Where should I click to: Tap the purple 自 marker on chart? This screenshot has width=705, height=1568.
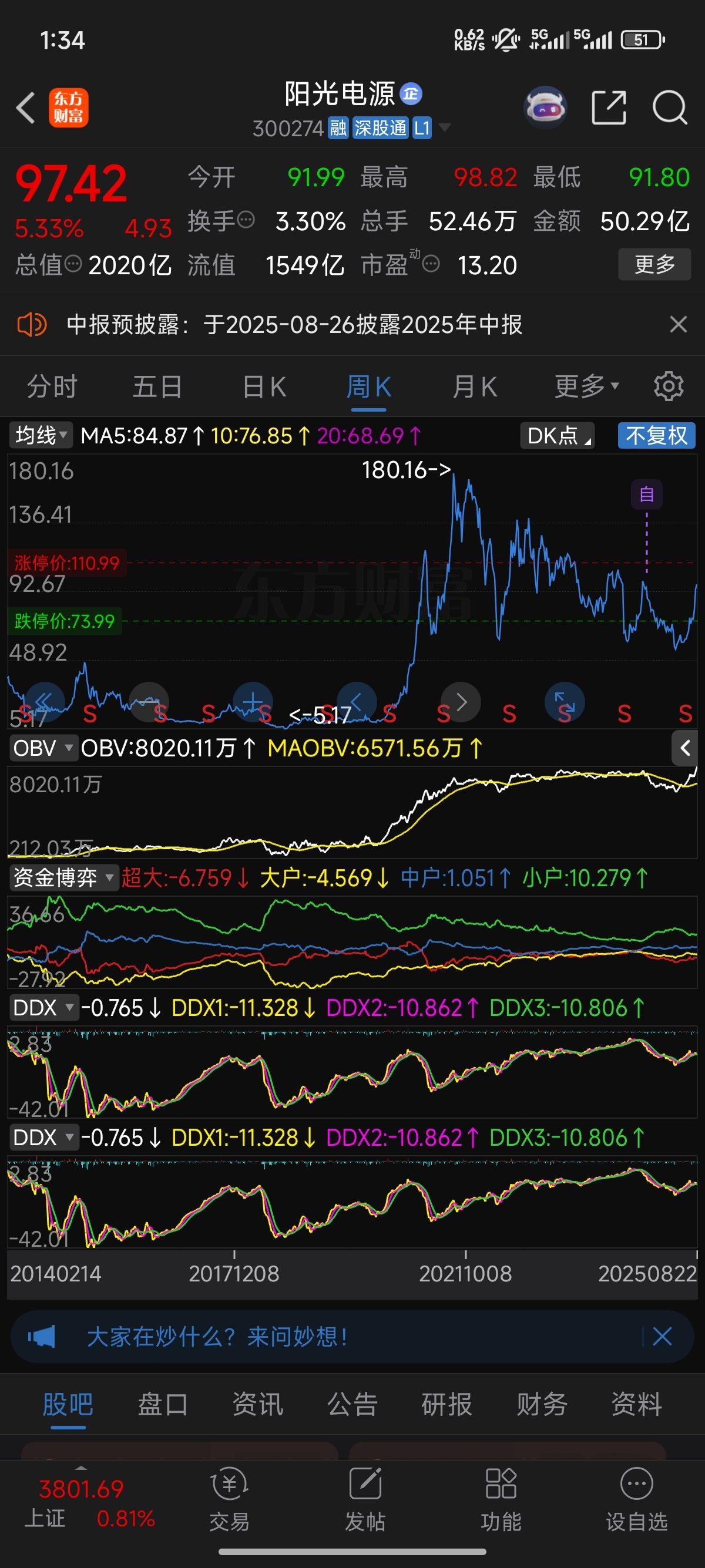(647, 494)
